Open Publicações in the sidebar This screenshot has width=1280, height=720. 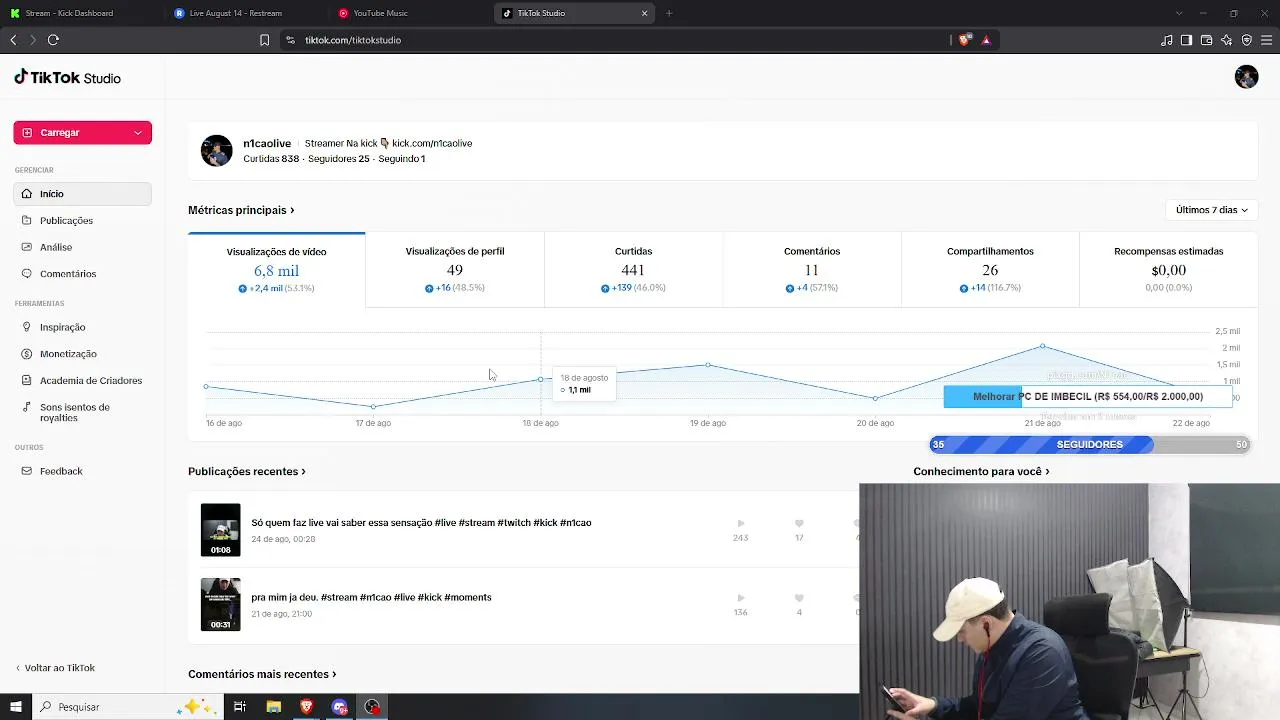[82, 220]
